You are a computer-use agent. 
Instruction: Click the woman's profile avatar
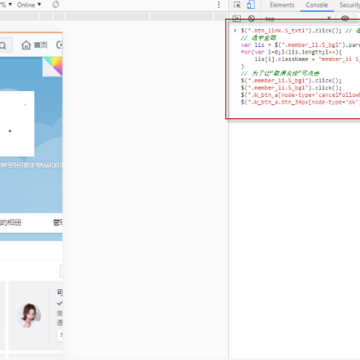click(29, 315)
